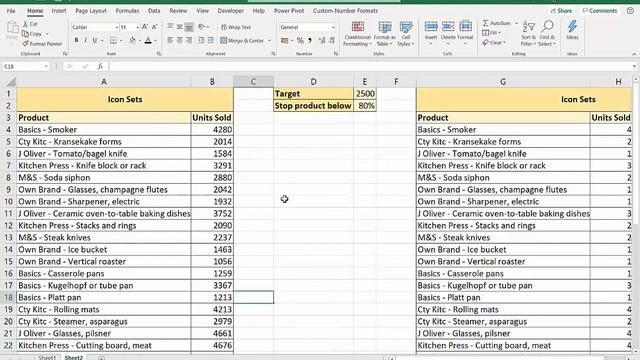Click Increase Indent icon
Viewport: 640px width, 360px height.
(x=211, y=40)
